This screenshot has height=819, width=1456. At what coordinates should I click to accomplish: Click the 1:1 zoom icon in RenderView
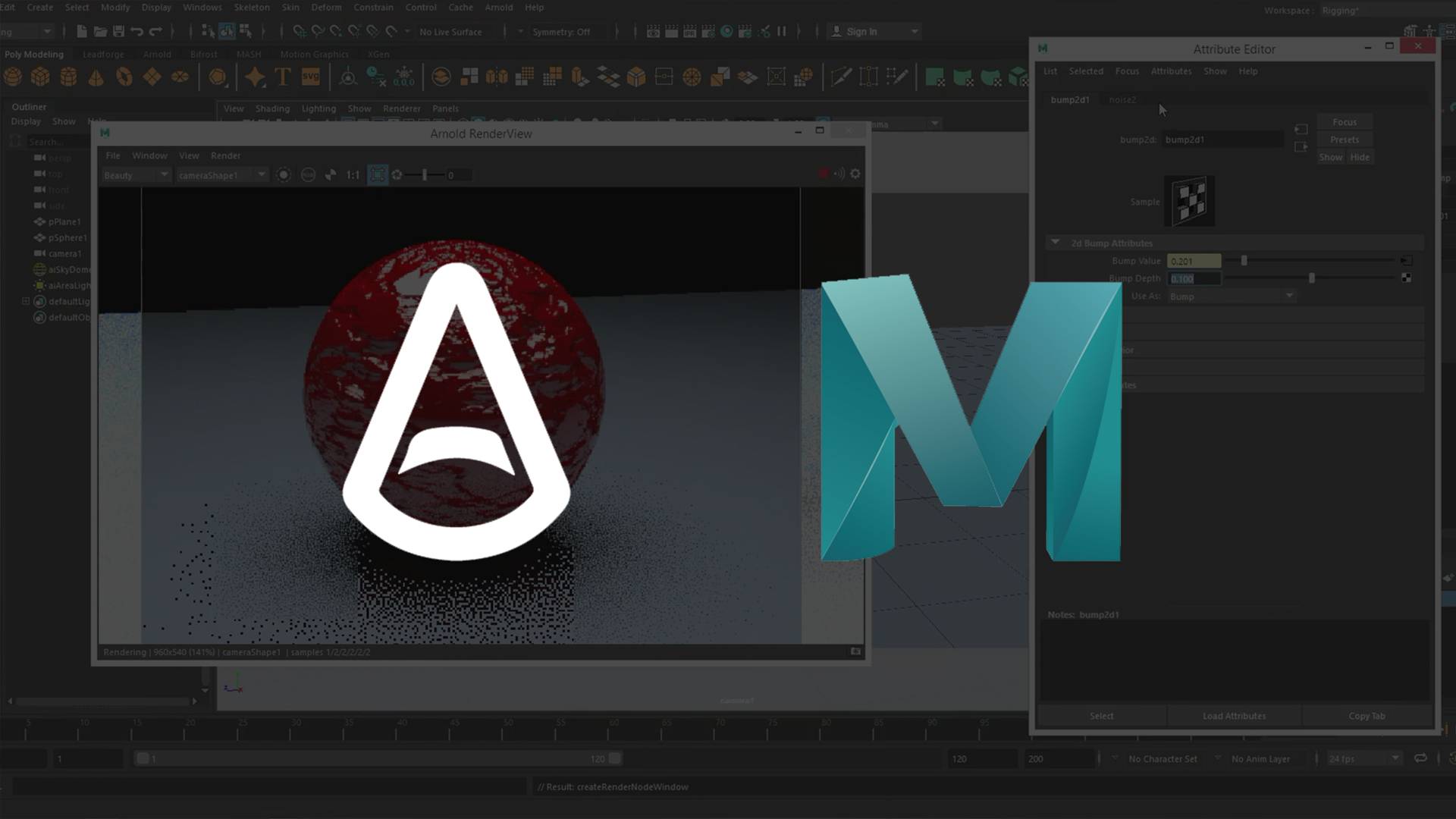point(353,175)
